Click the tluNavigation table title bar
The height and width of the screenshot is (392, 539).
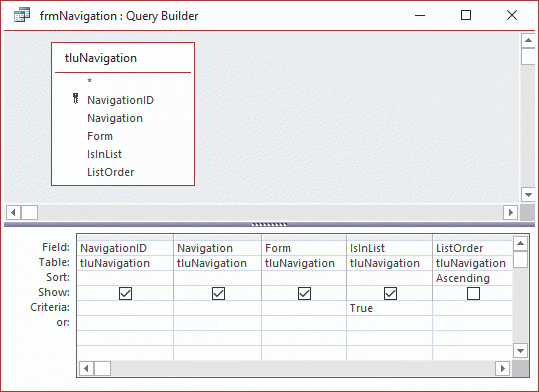123,58
